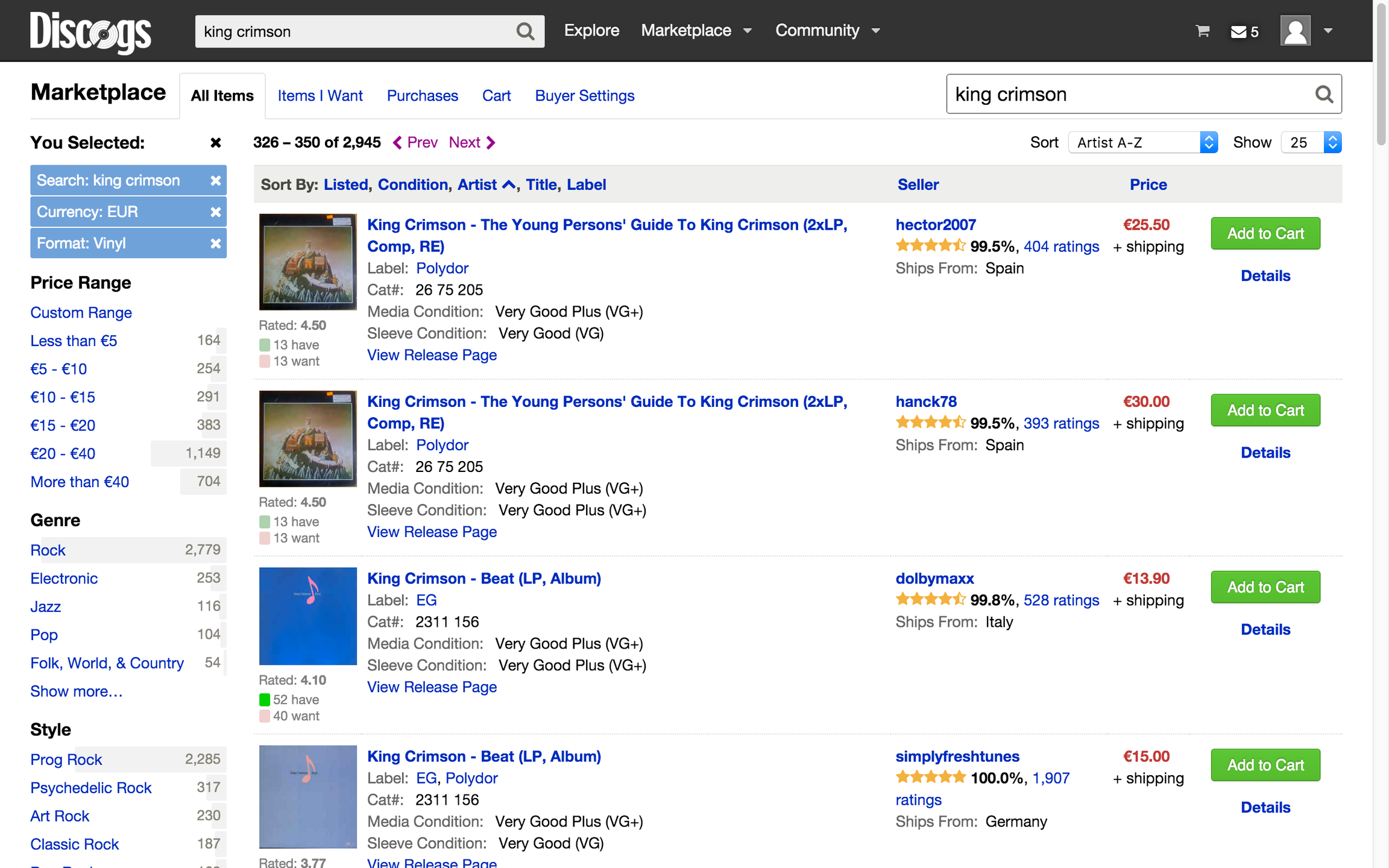Click the user avatar icon
This screenshot has height=868, width=1389.
1295,30
